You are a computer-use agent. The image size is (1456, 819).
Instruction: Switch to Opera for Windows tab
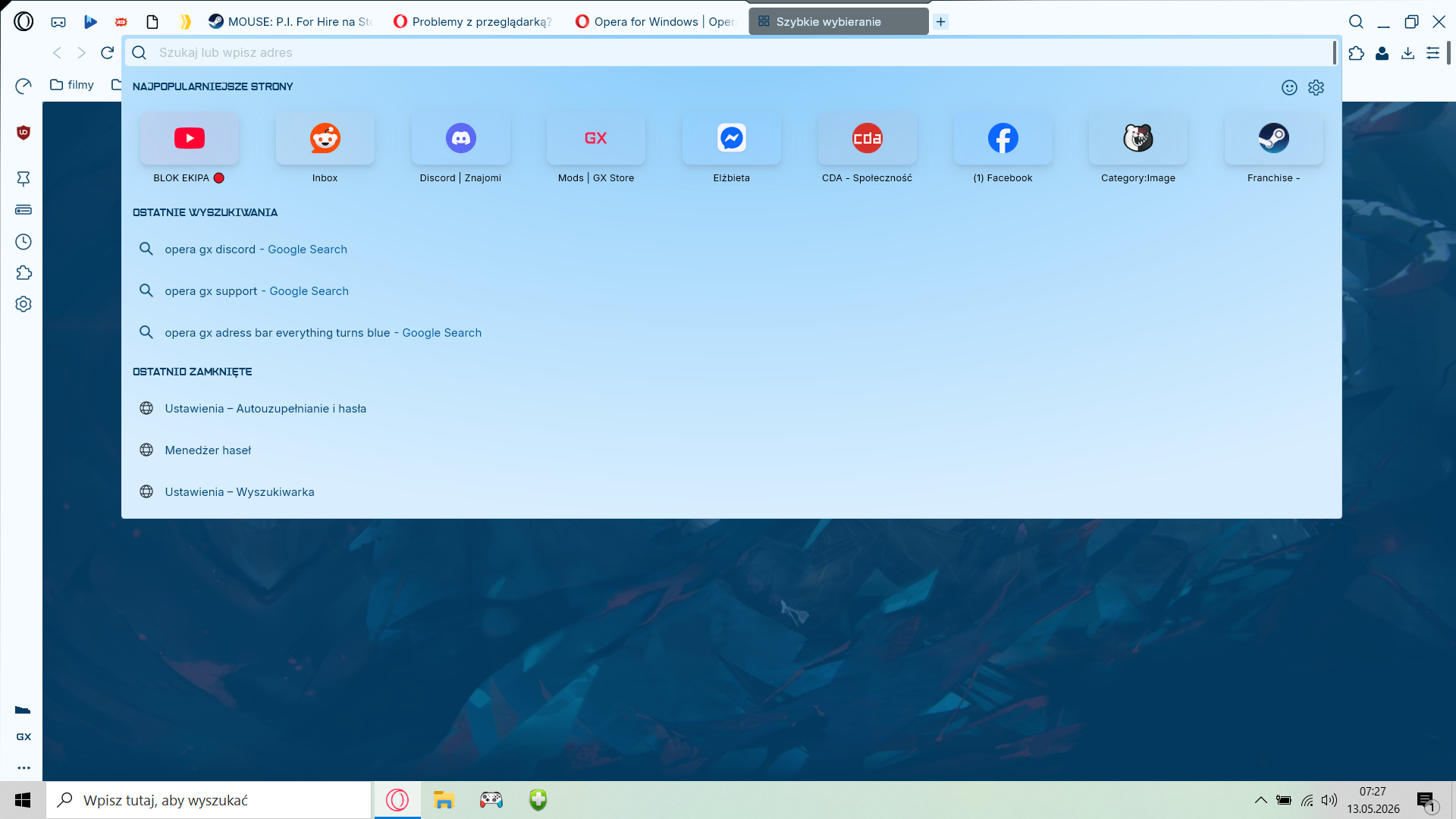[x=657, y=22]
